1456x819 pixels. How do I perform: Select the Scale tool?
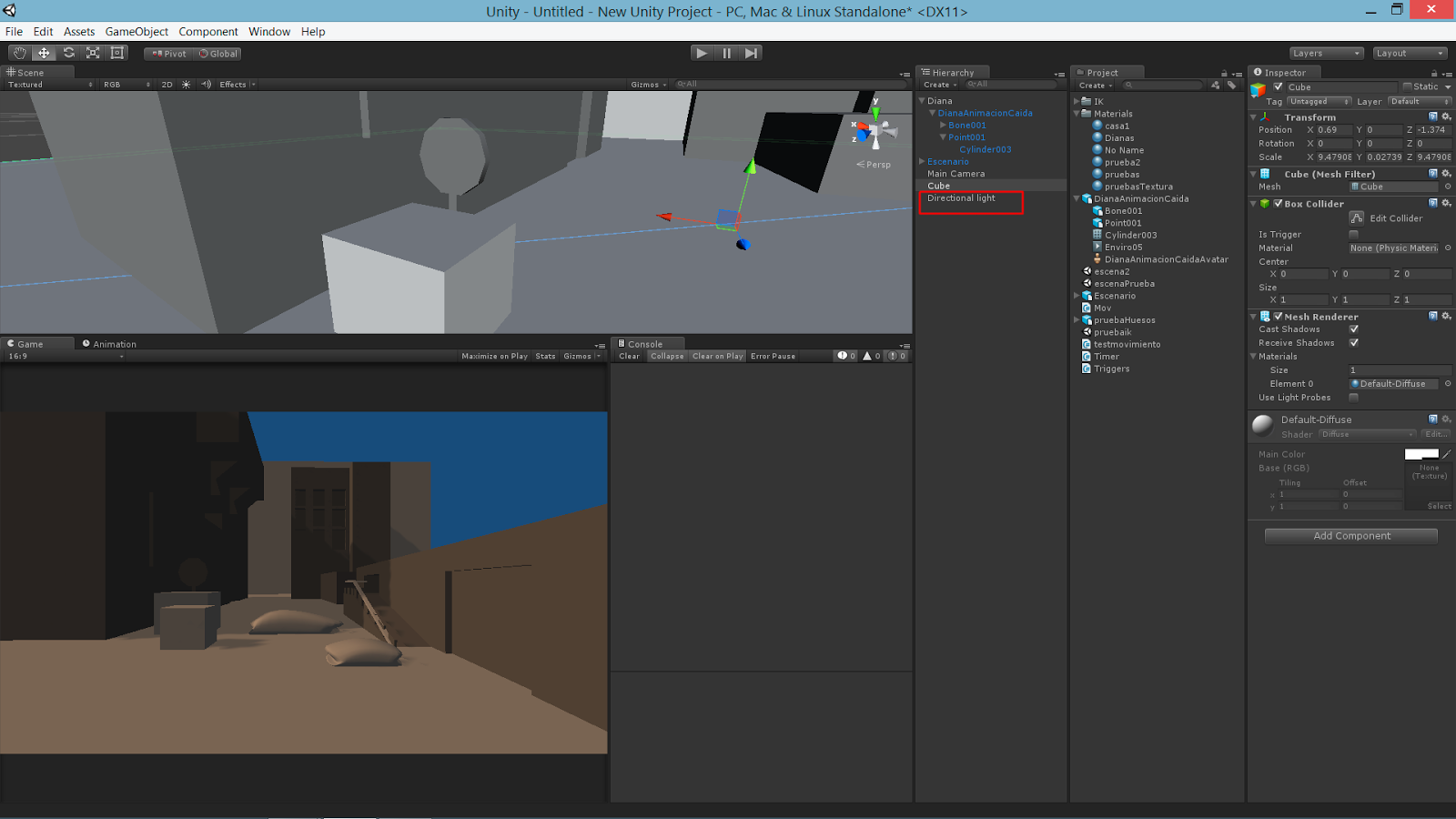coord(93,53)
